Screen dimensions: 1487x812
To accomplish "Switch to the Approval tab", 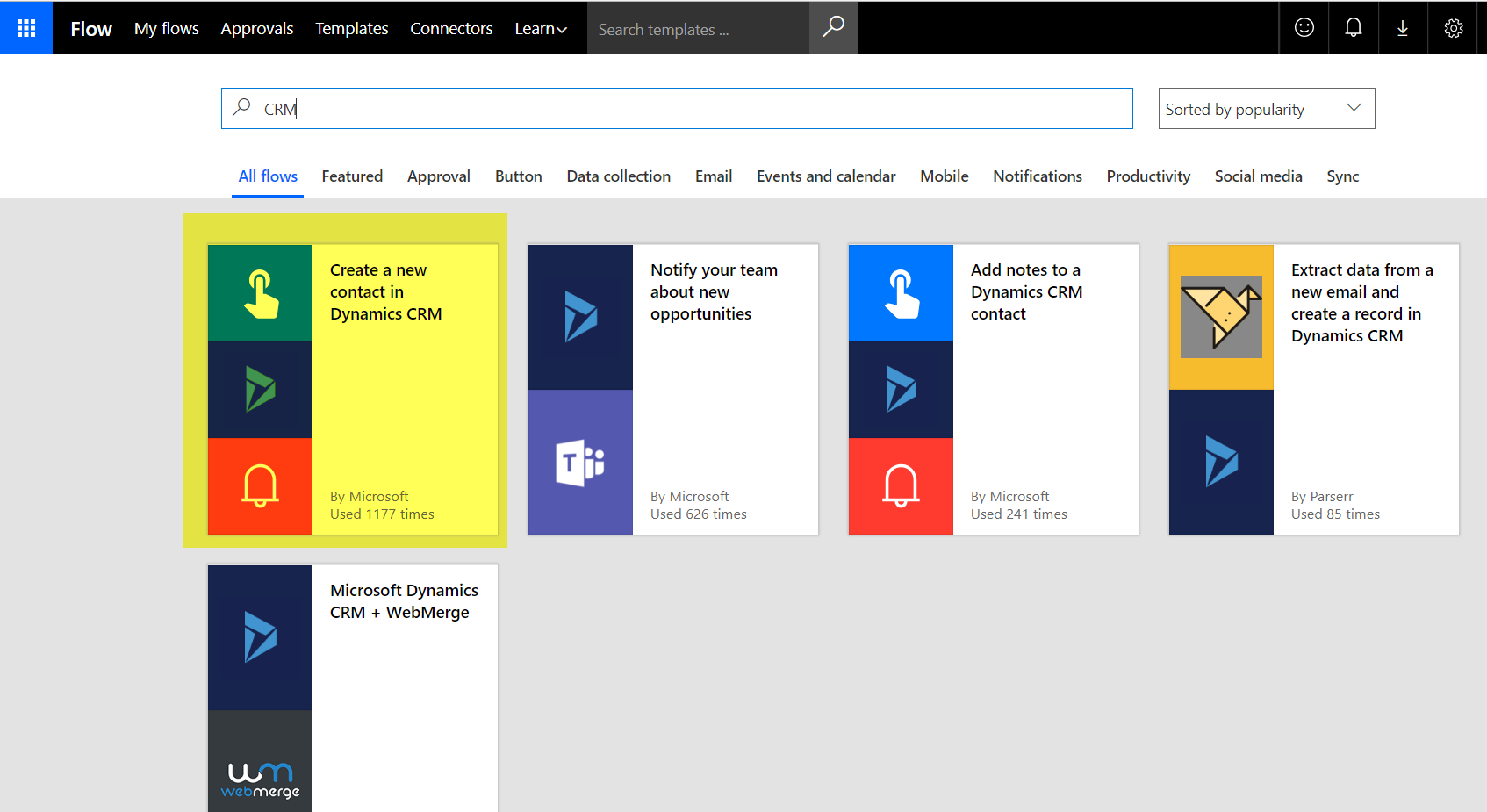I will pyautogui.click(x=439, y=176).
